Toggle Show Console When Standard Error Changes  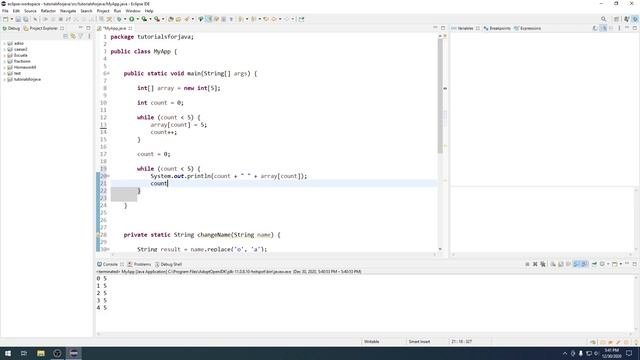click(584, 264)
